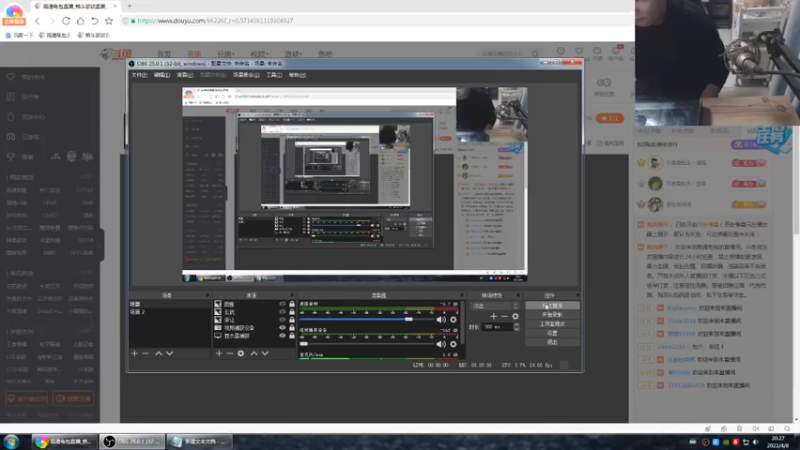
Task: Go to Douyu 首页 home link
Action: click(164, 54)
